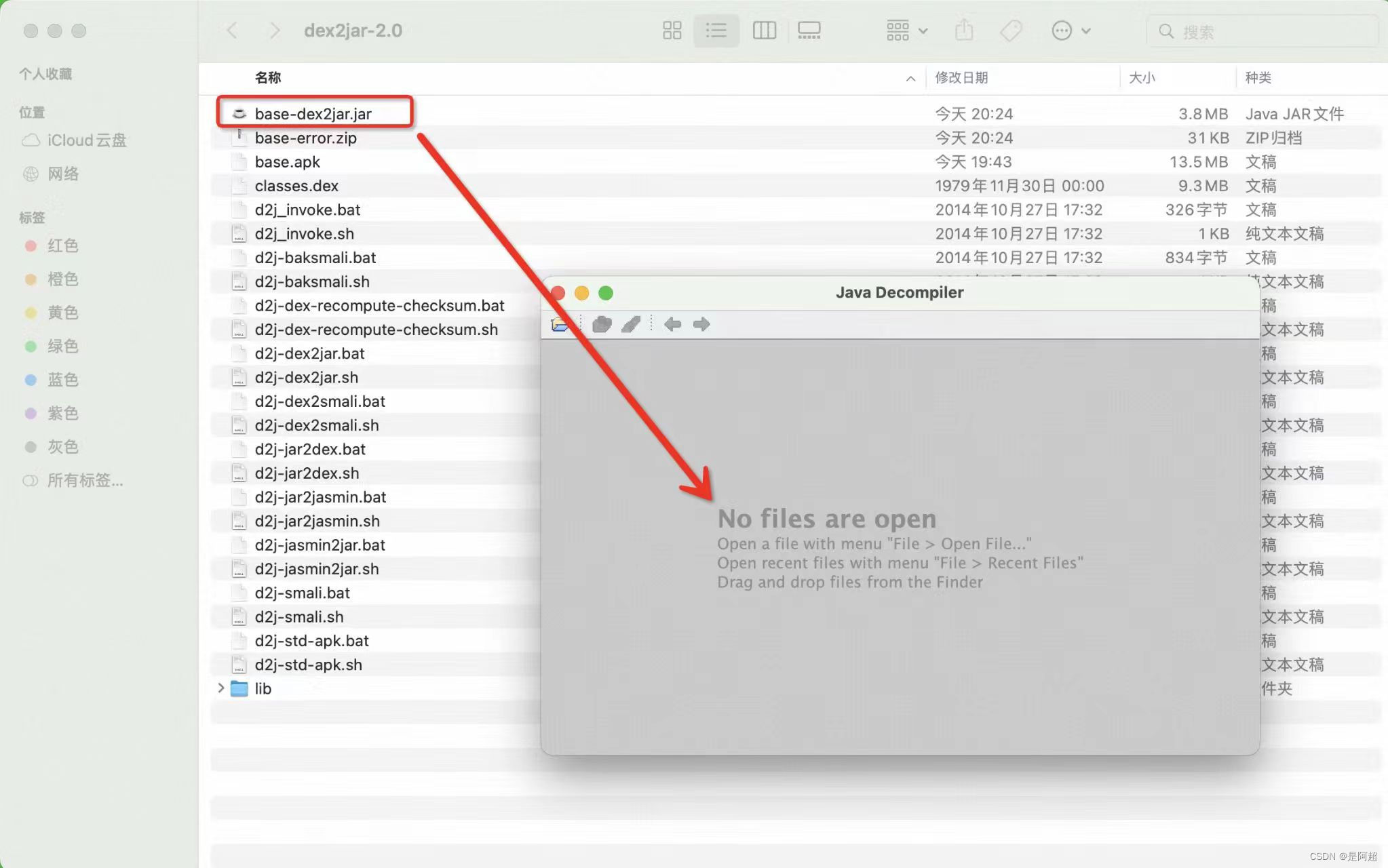Viewport: 1388px width, 868px height.
Task: Click the jar icon of base-dex2jar.jar
Action: coord(239,113)
